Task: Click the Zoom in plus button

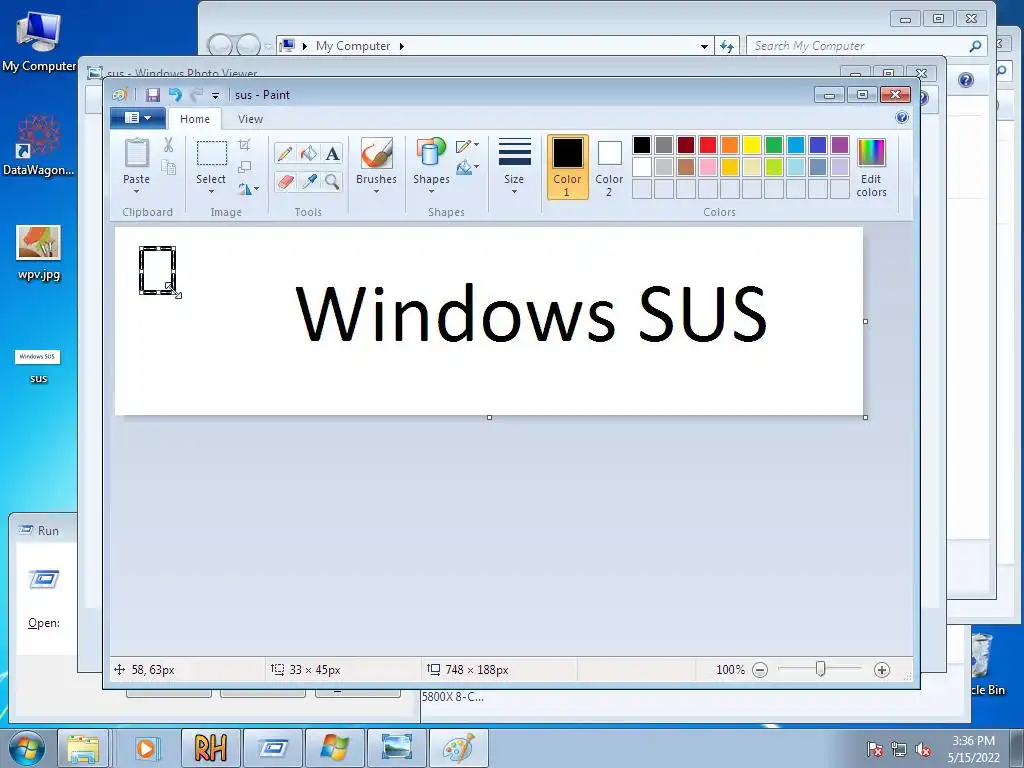Action: (882, 670)
